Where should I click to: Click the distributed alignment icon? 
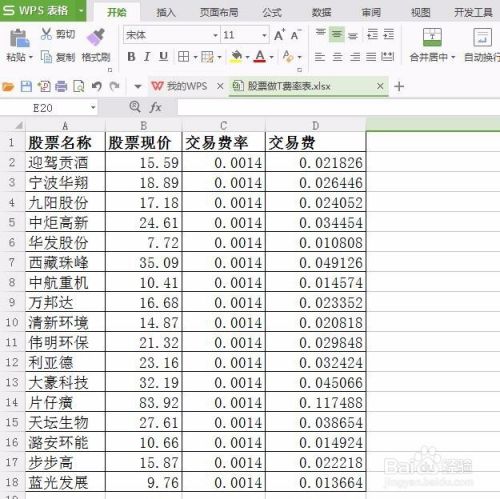click(387, 57)
